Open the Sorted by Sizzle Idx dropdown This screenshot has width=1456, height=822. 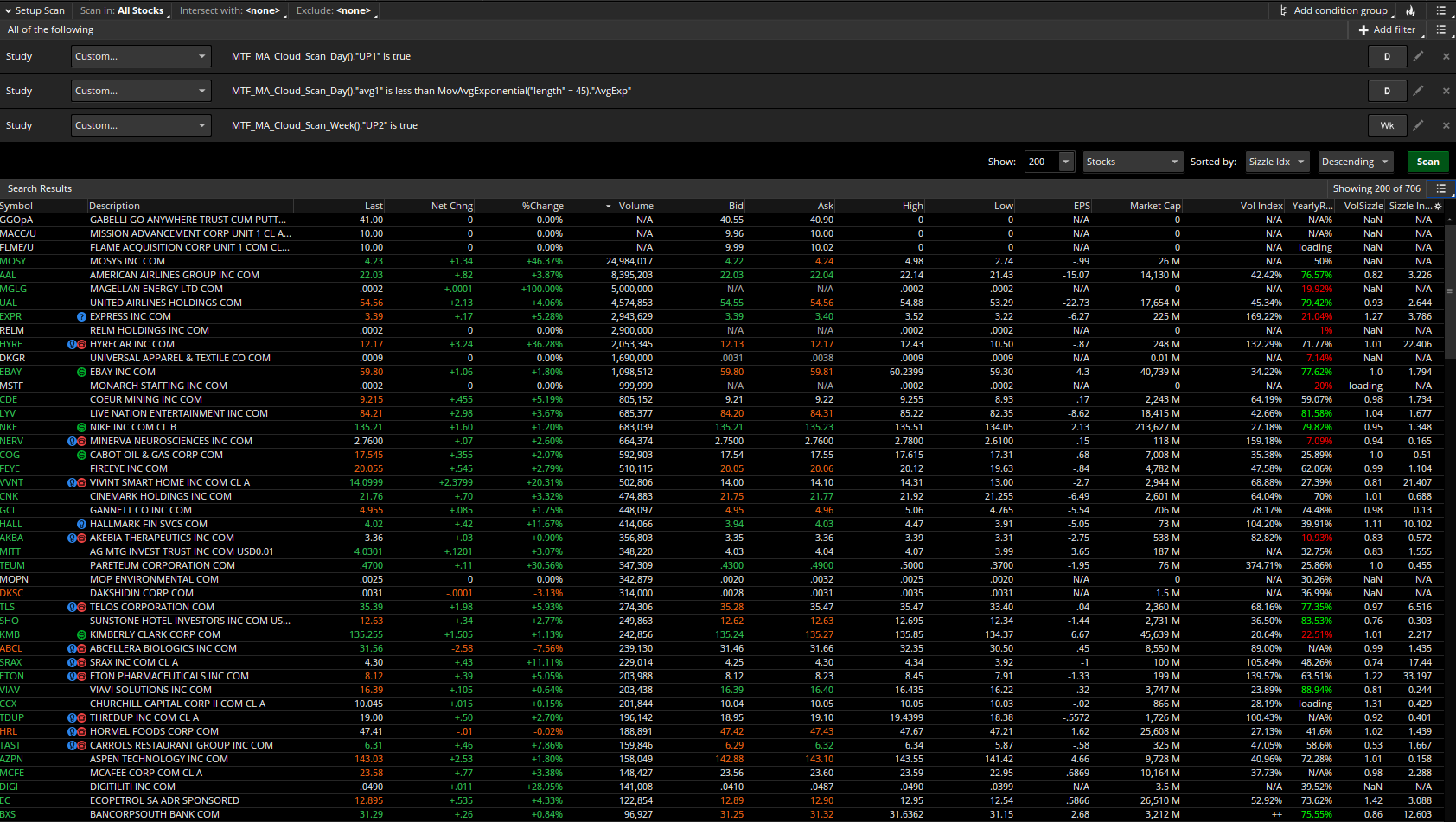[x=1277, y=162]
